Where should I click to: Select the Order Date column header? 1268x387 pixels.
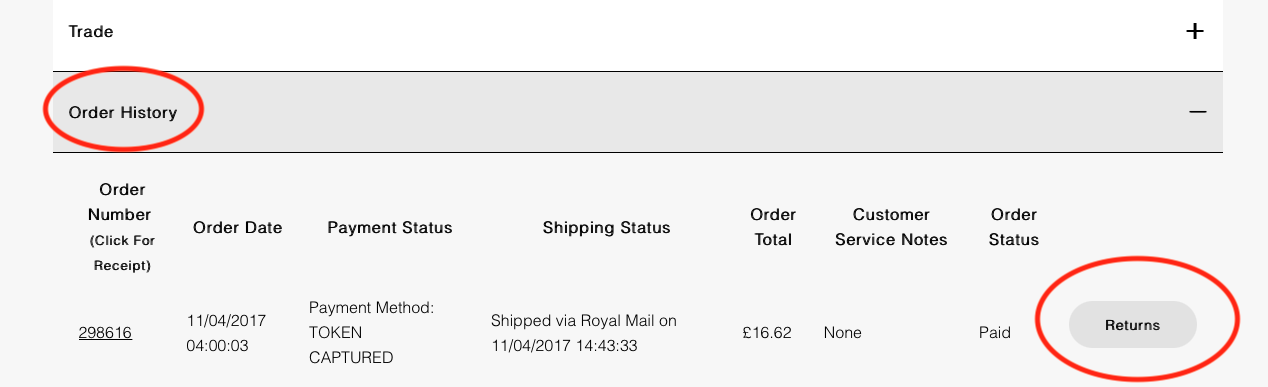click(237, 227)
